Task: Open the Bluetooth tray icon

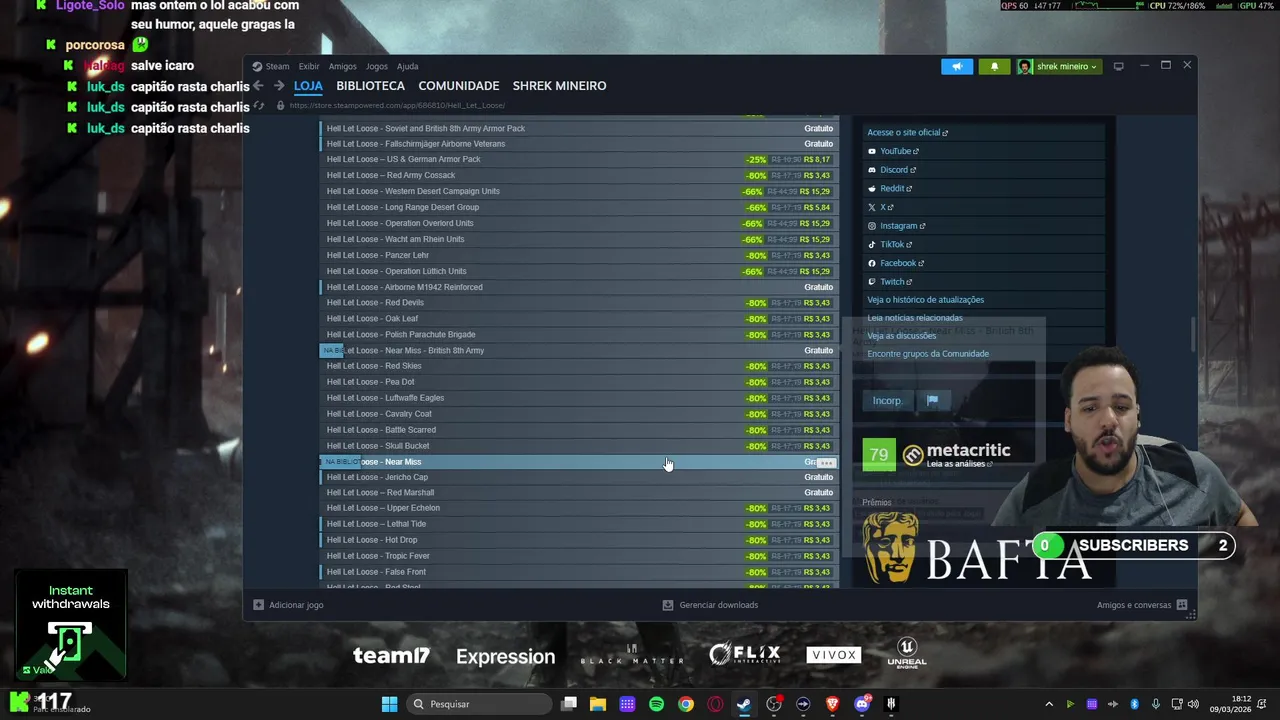Action: click(x=1135, y=704)
